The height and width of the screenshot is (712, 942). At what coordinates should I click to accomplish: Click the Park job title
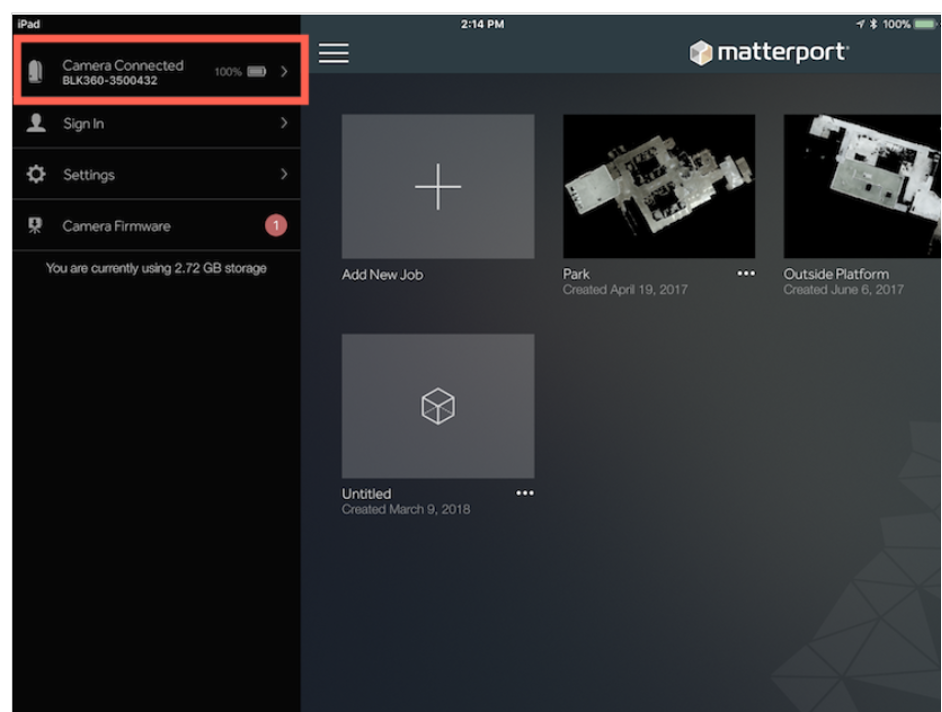pos(576,274)
